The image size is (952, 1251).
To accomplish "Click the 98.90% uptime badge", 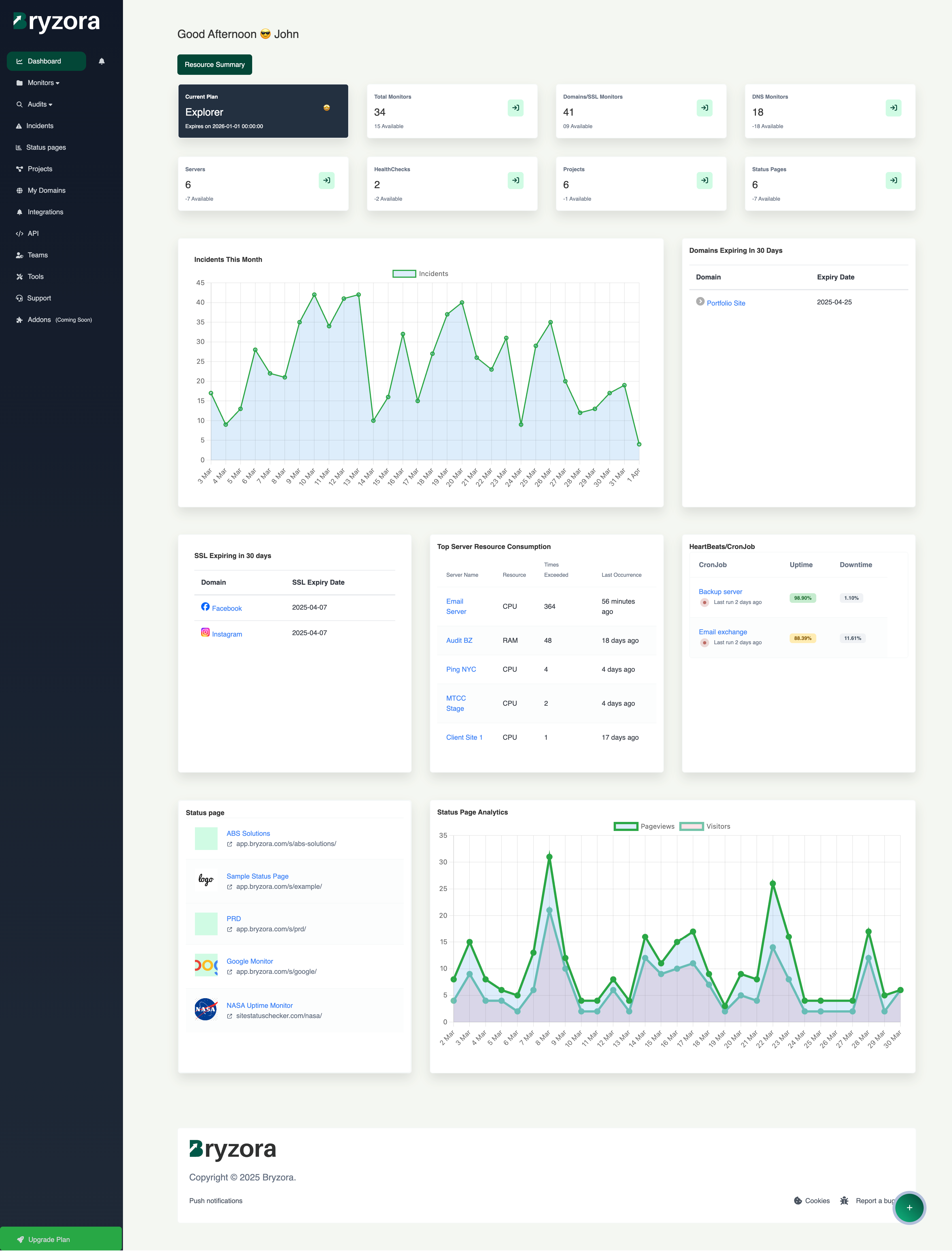I will 802,598.
